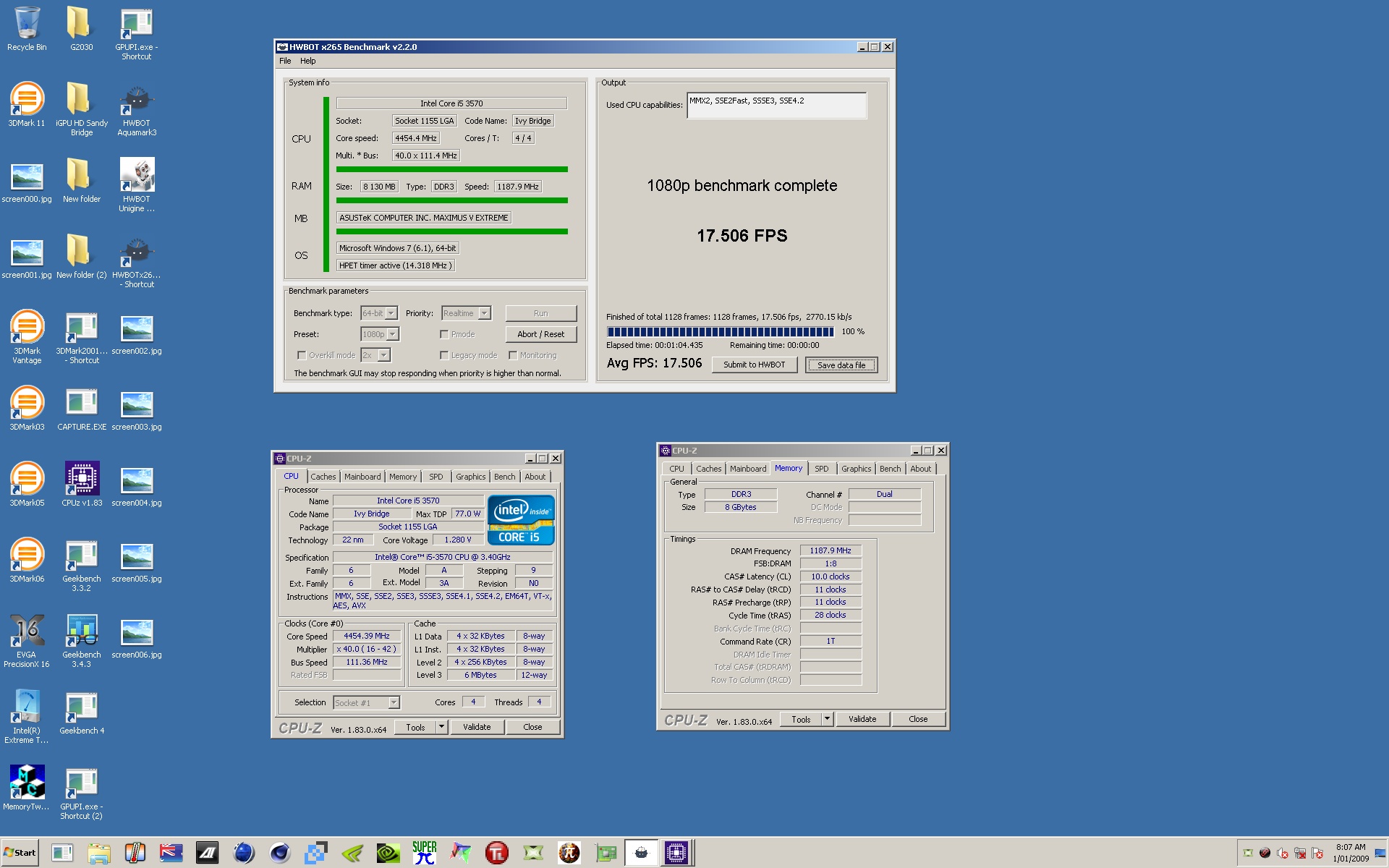Open HWBOTx265 Shortcut desktop icon

[x=137, y=262]
